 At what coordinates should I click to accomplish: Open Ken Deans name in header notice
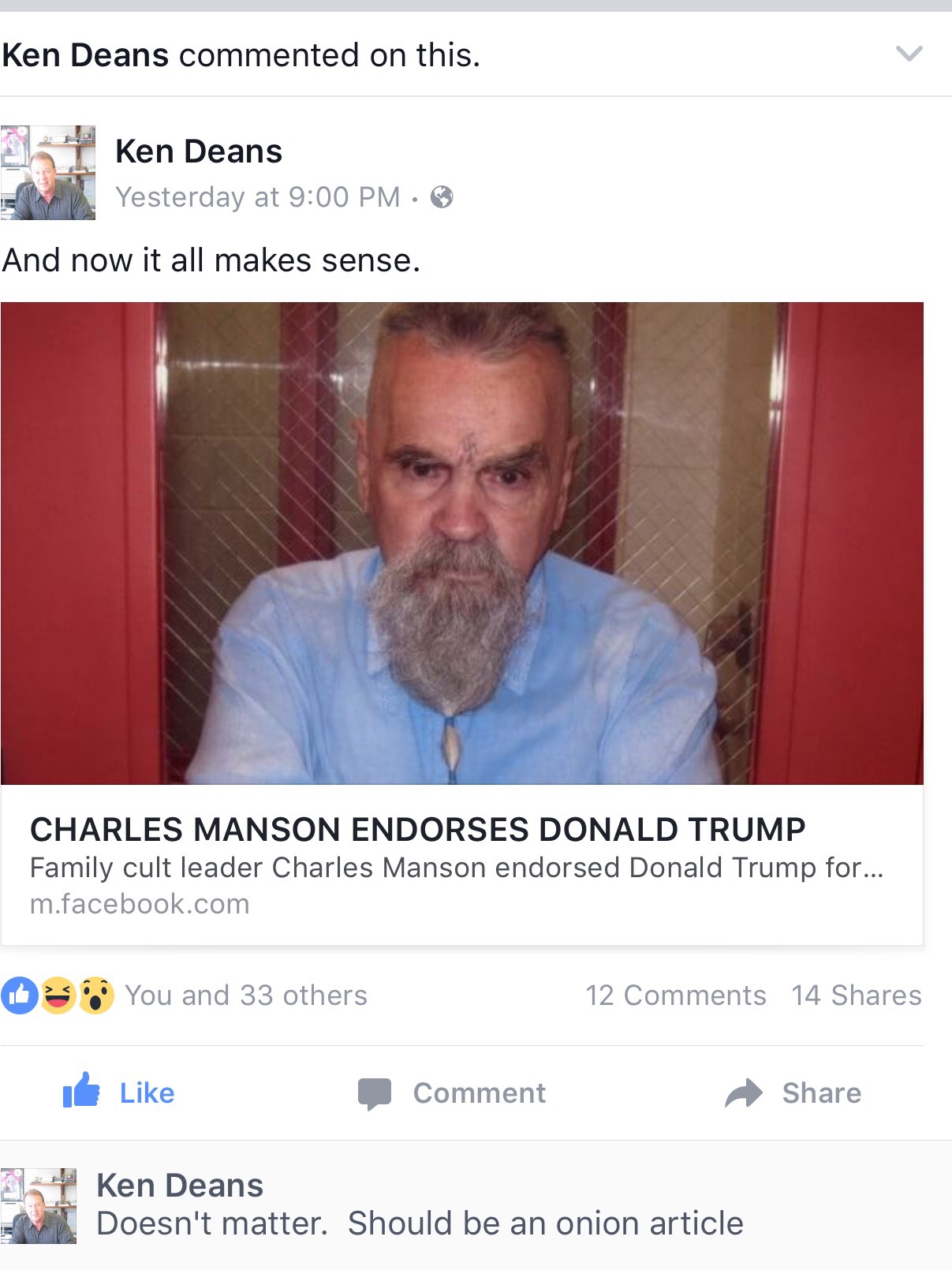pyautogui.click(x=85, y=55)
